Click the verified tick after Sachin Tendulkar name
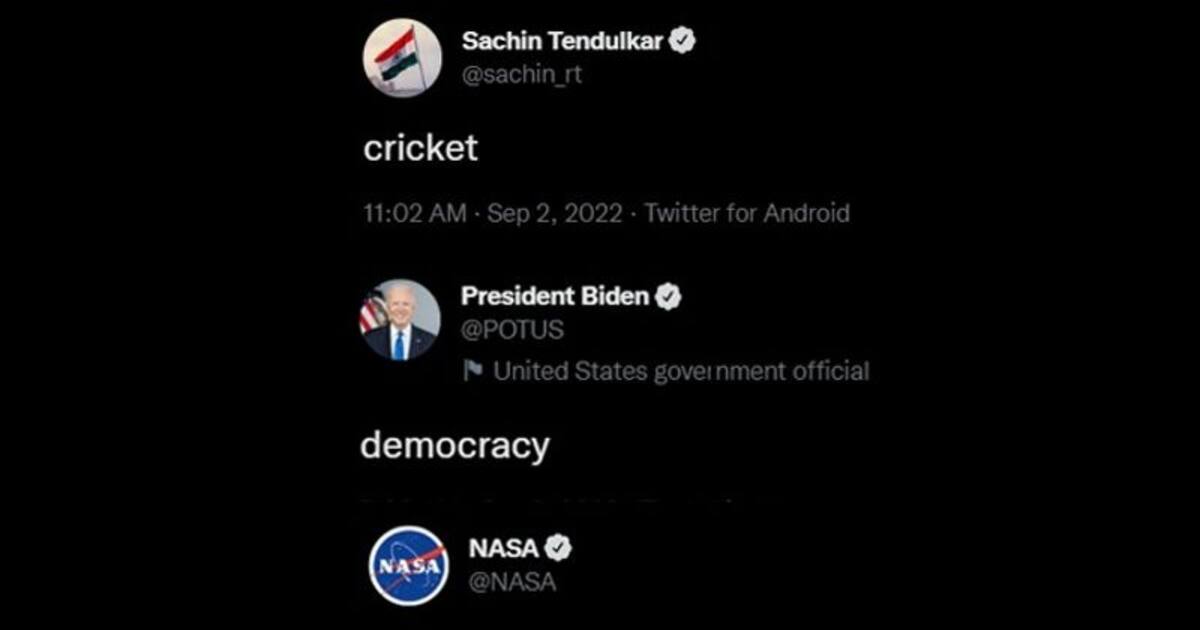The height and width of the screenshot is (630, 1200). [x=684, y=37]
